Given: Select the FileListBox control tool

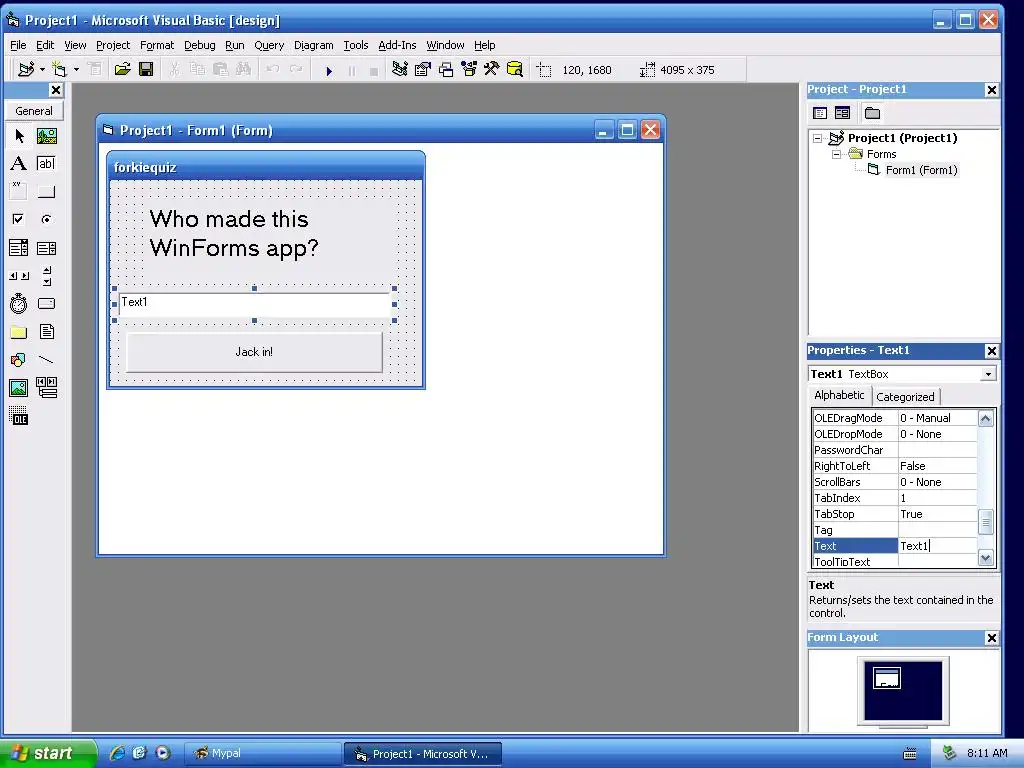Looking at the screenshot, I should pyautogui.click(x=46, y=332).
